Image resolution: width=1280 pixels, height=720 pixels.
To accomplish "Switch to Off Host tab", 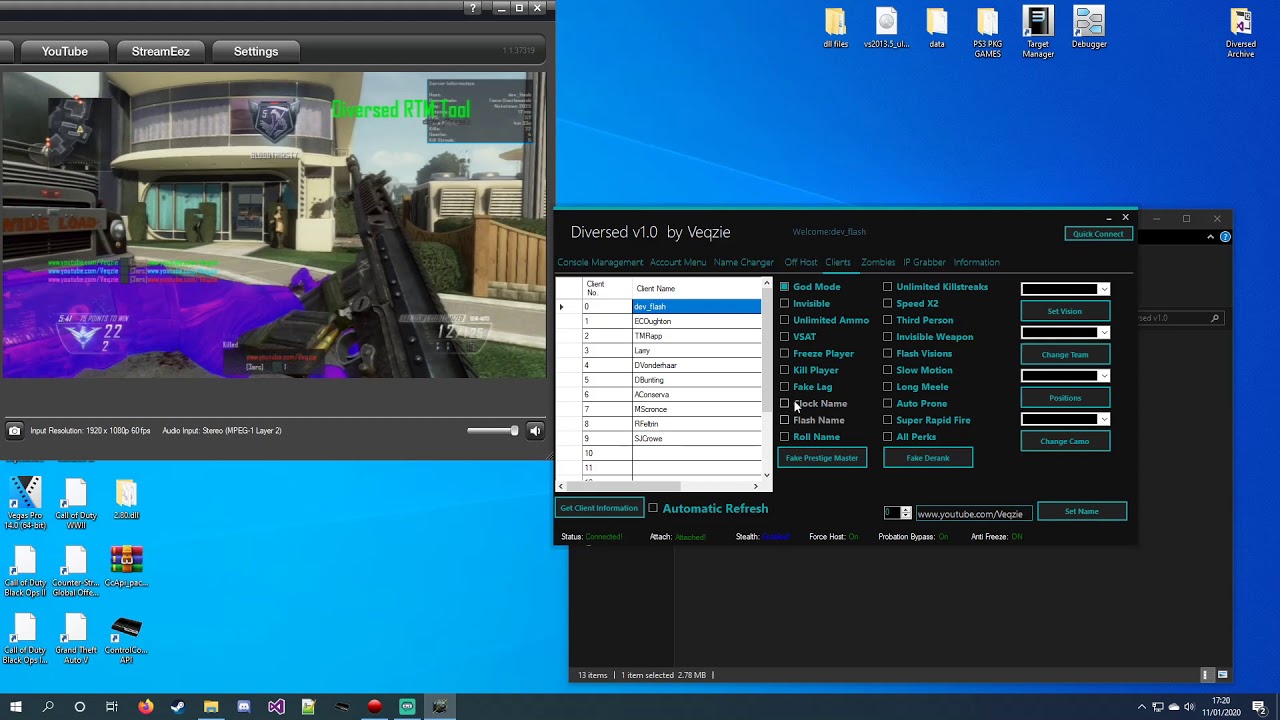I will tap(801, 262).
